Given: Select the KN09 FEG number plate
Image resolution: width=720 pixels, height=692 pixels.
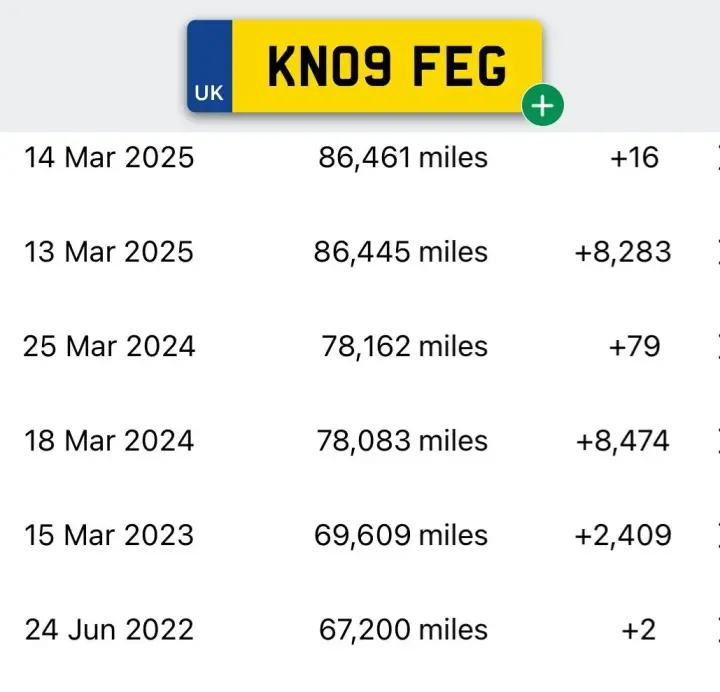Looking at the screenshot, I should pyautogui.click(x=365, y=66).
